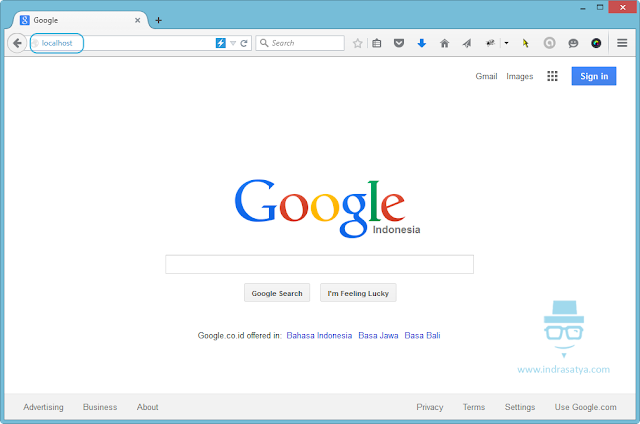The width and height of the screenshot is (640, 424).
Task: Close the Google tab
Action: (138, 20)
